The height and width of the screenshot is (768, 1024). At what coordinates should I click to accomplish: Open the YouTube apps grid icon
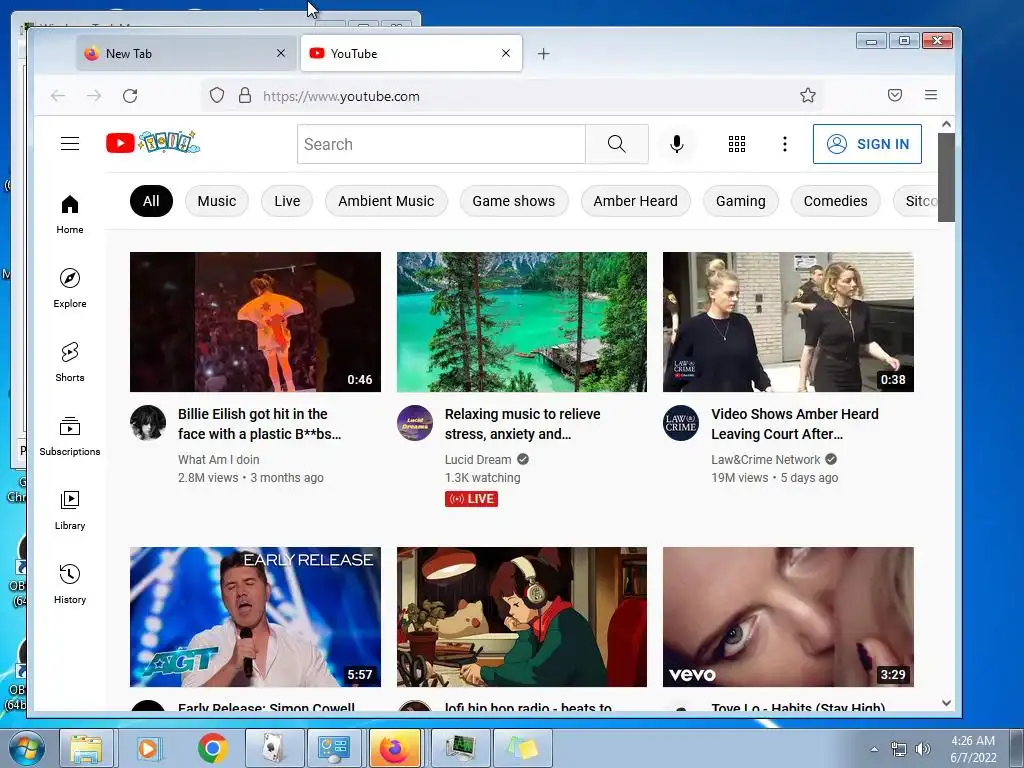pyautogui.click(x=737, y=144)
